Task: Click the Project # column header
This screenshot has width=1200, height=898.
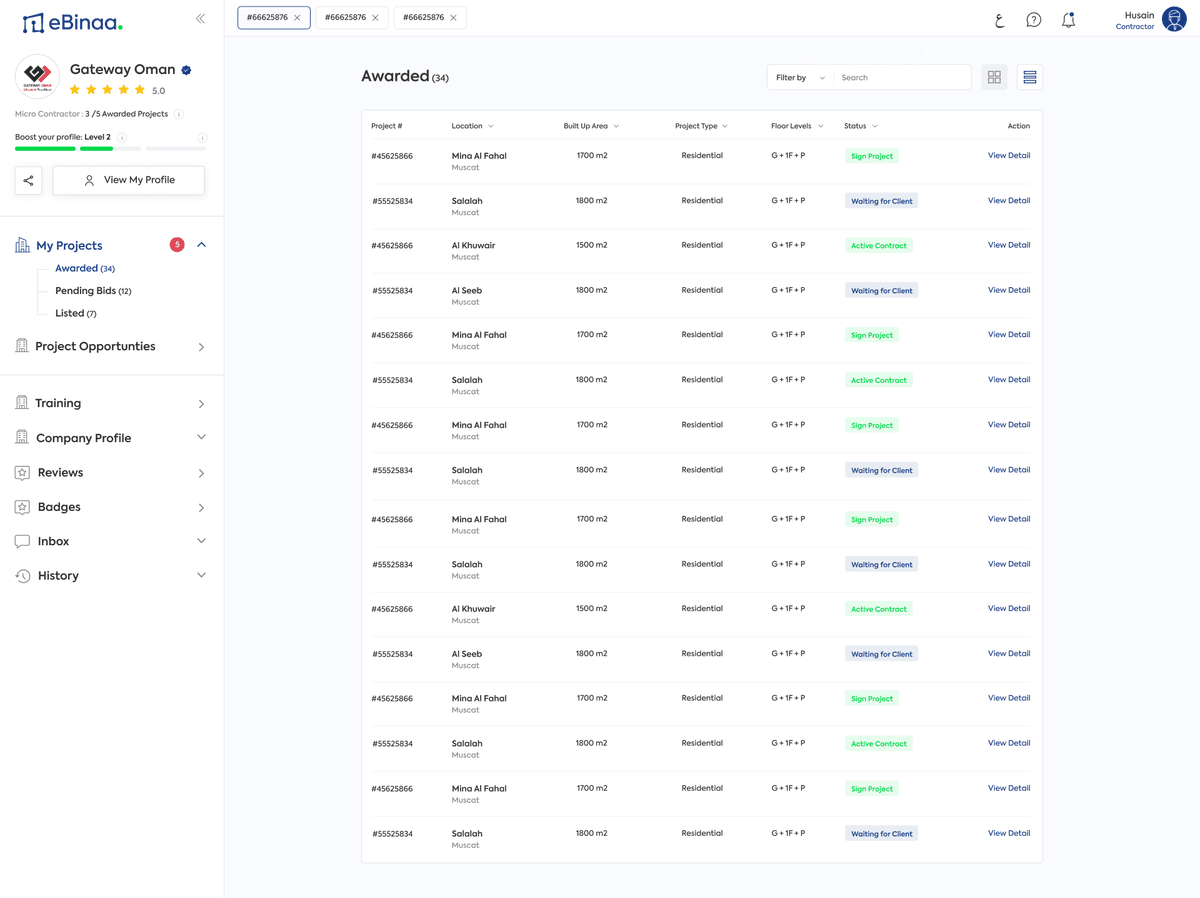Action: 386,126
